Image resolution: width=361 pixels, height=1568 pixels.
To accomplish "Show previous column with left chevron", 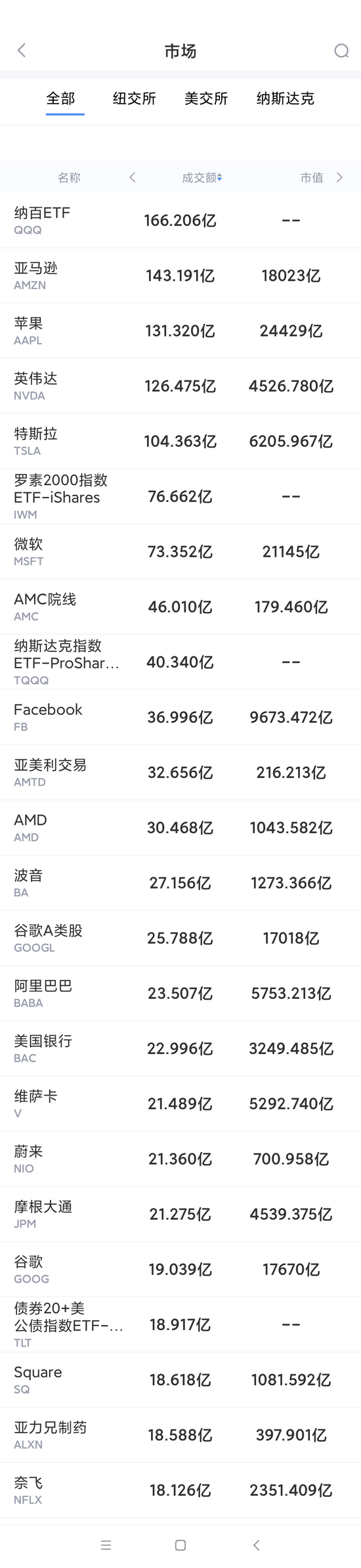I will click(133, 177).
